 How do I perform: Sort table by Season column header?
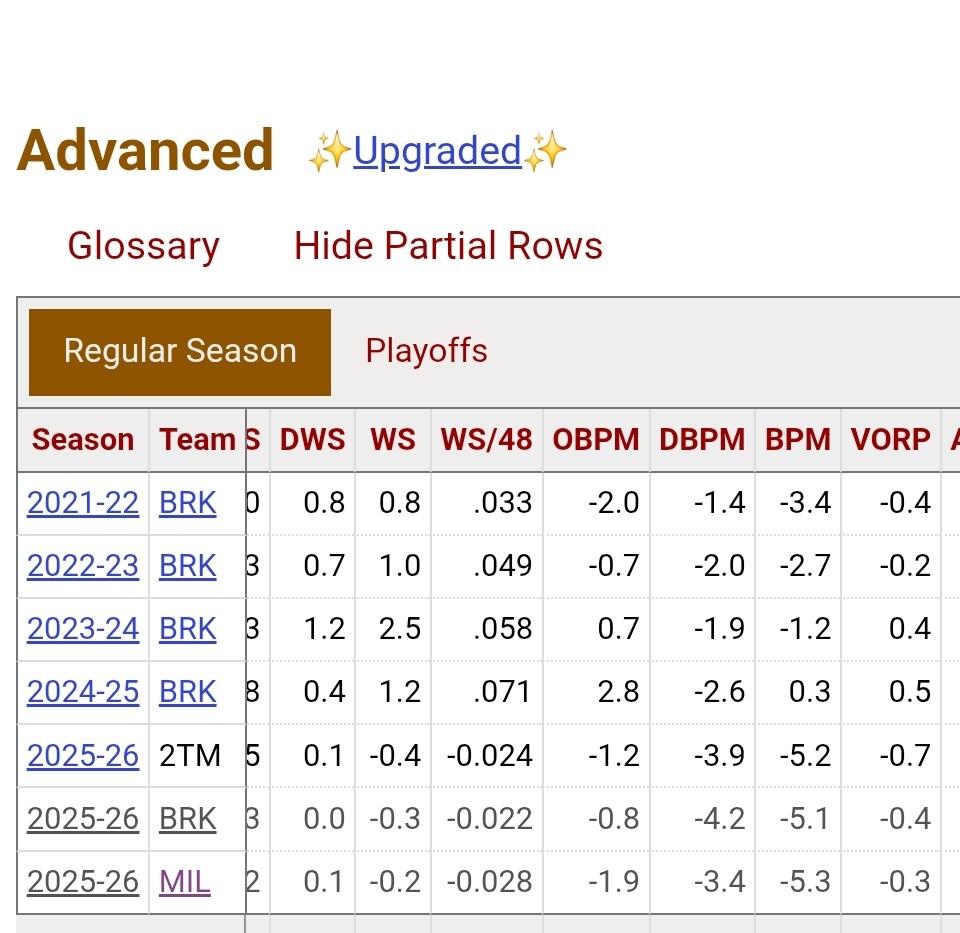(83, 440)
